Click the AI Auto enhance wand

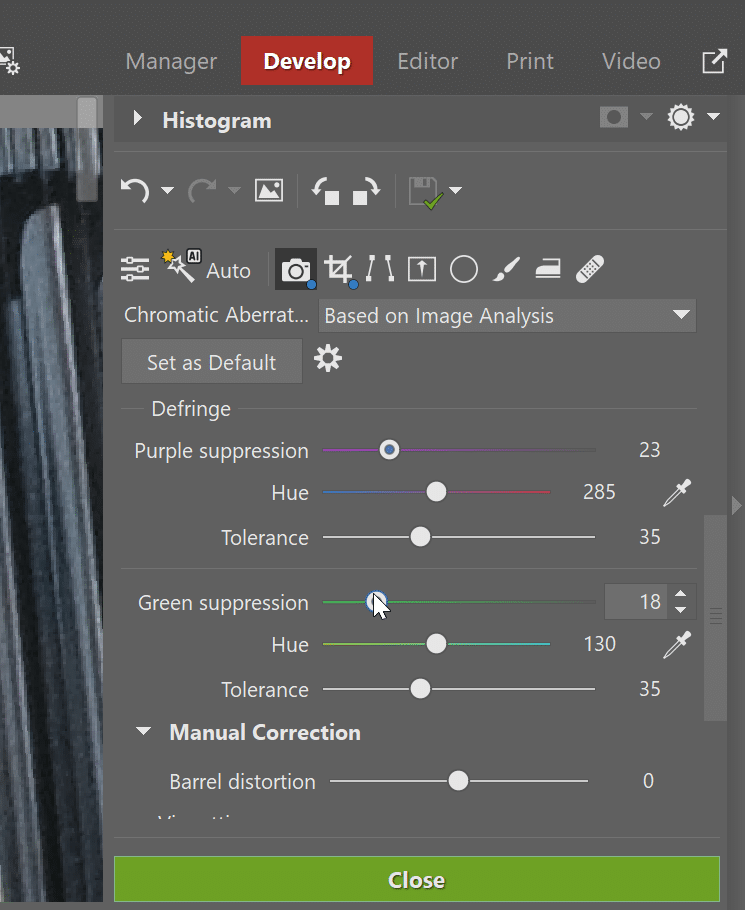[x=180, y=268]
